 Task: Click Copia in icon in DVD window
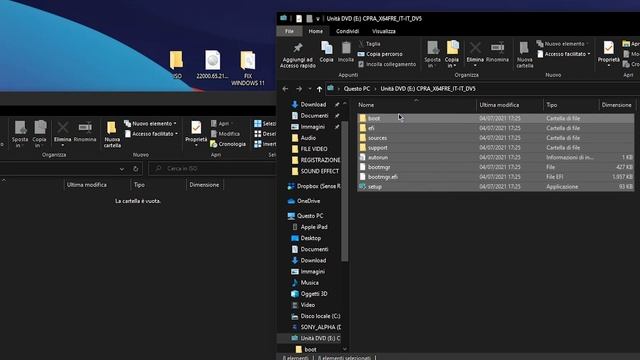(x=452, y=48)
